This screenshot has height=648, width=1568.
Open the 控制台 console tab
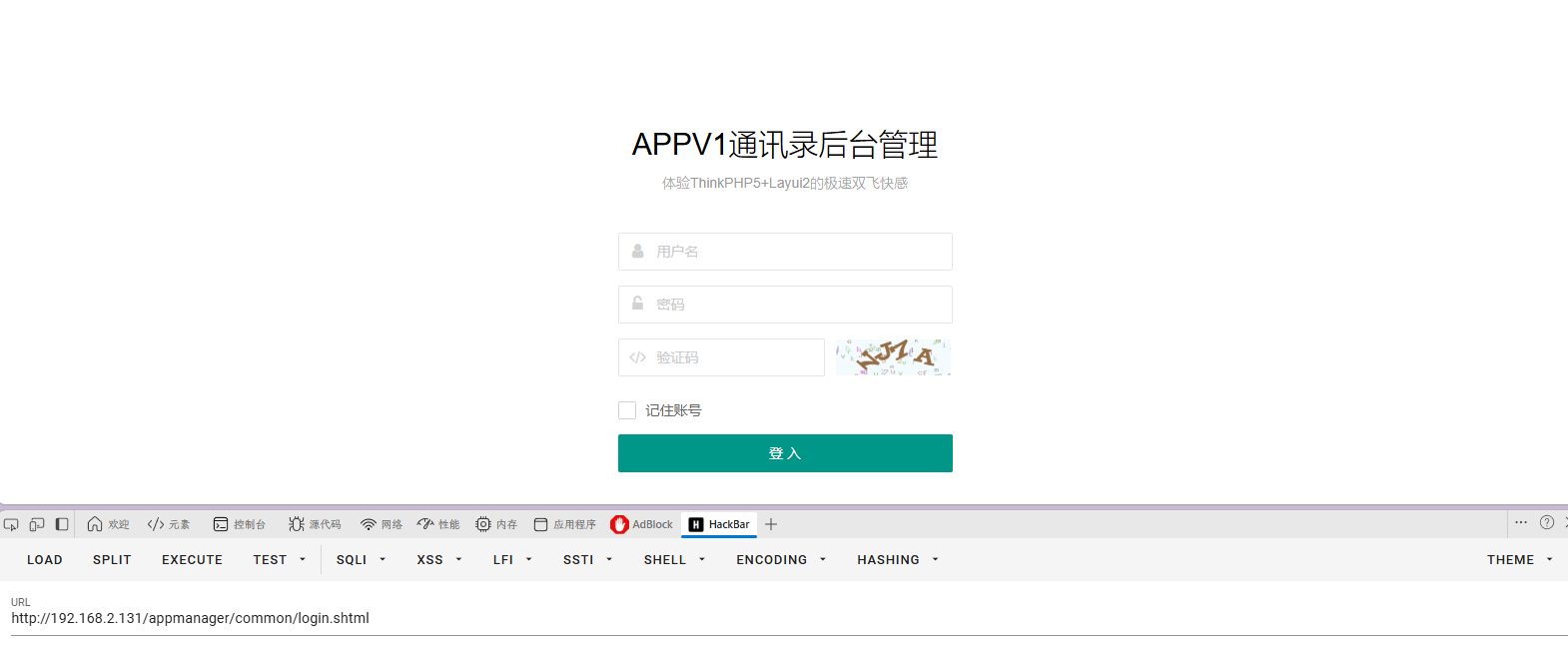(240, 524)
